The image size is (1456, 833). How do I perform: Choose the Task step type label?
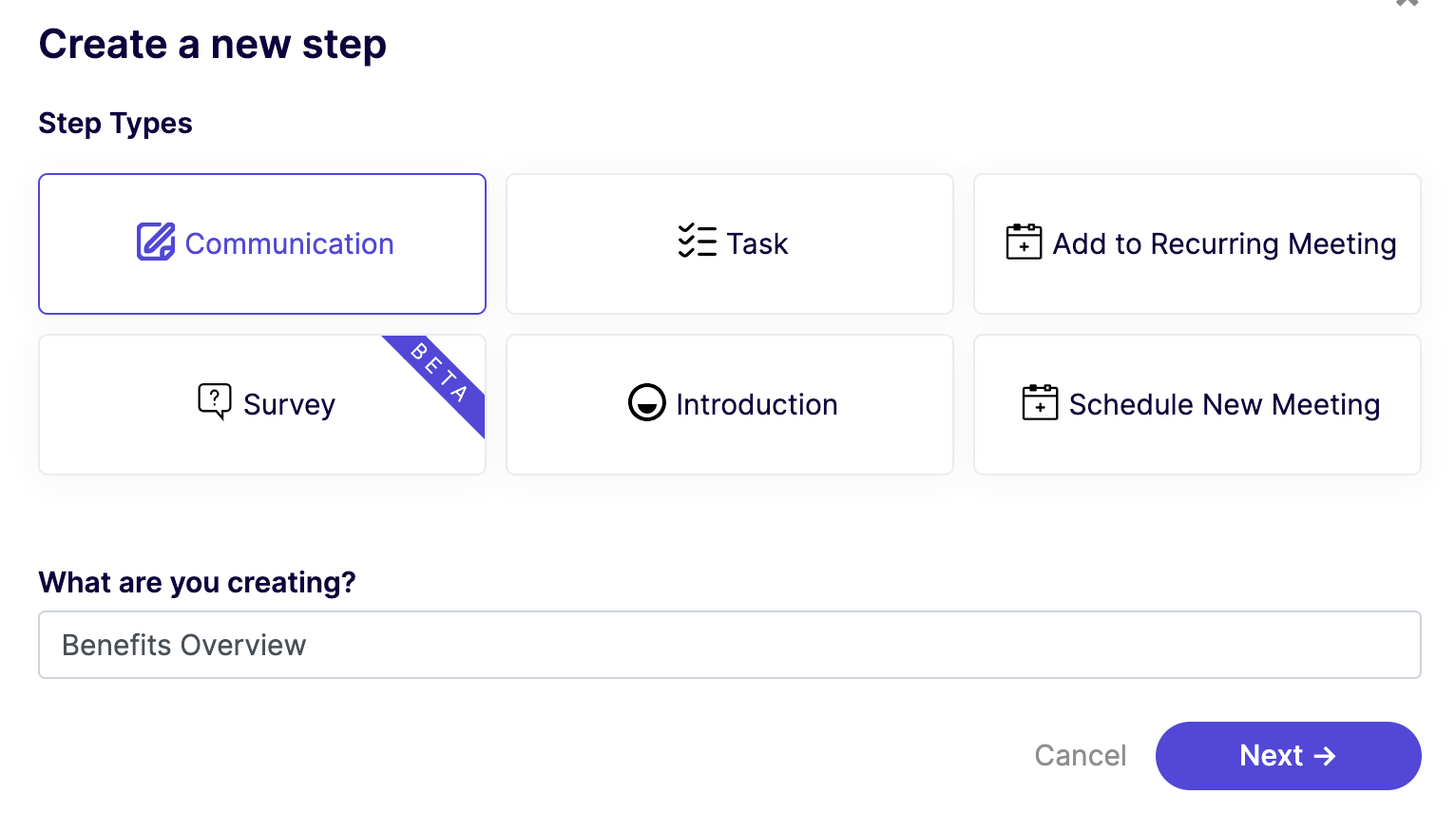pyautogui.click(x=757, y=243)
